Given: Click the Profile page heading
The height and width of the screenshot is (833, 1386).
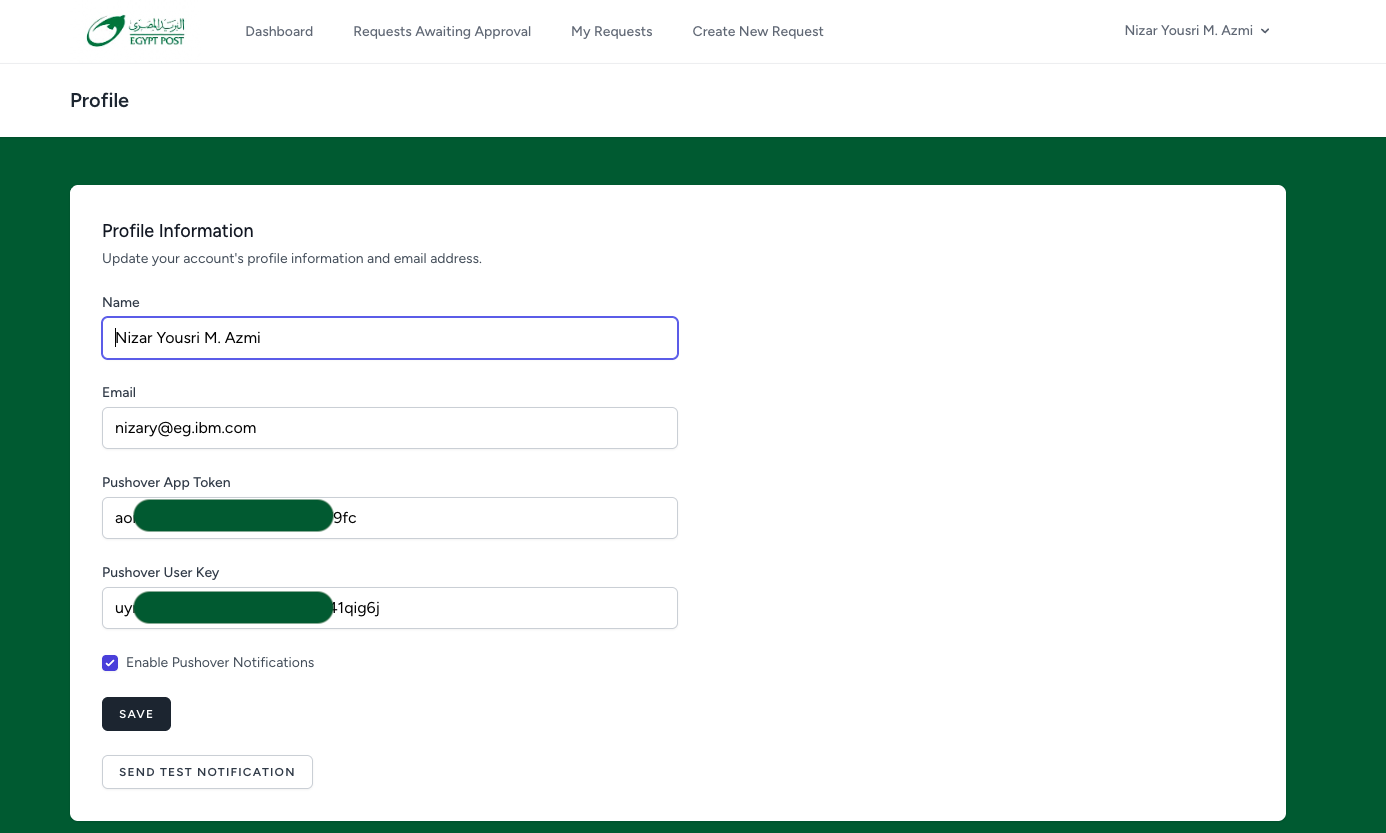Looking at the screenshot, I should (x=99, y=101).
